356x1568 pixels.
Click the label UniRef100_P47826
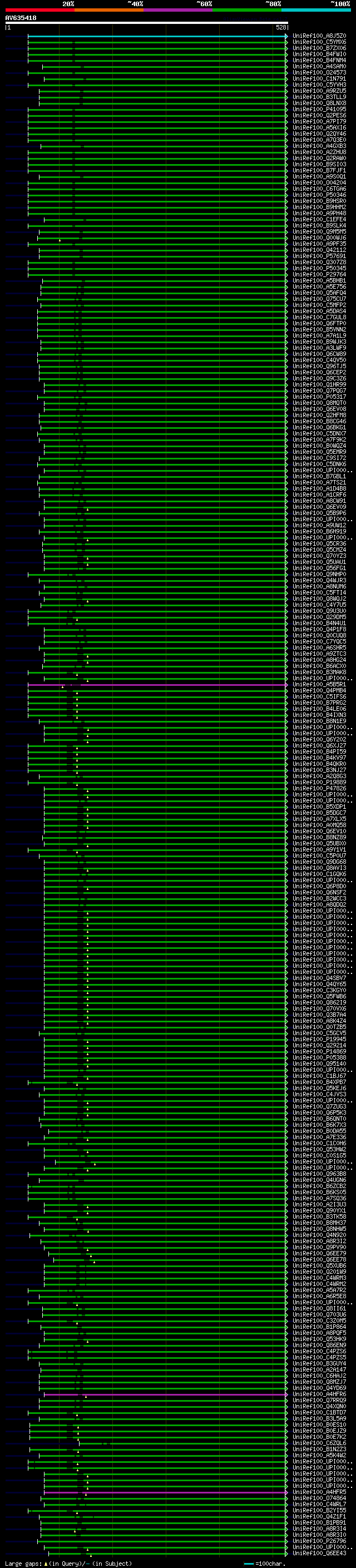[319, 789]
